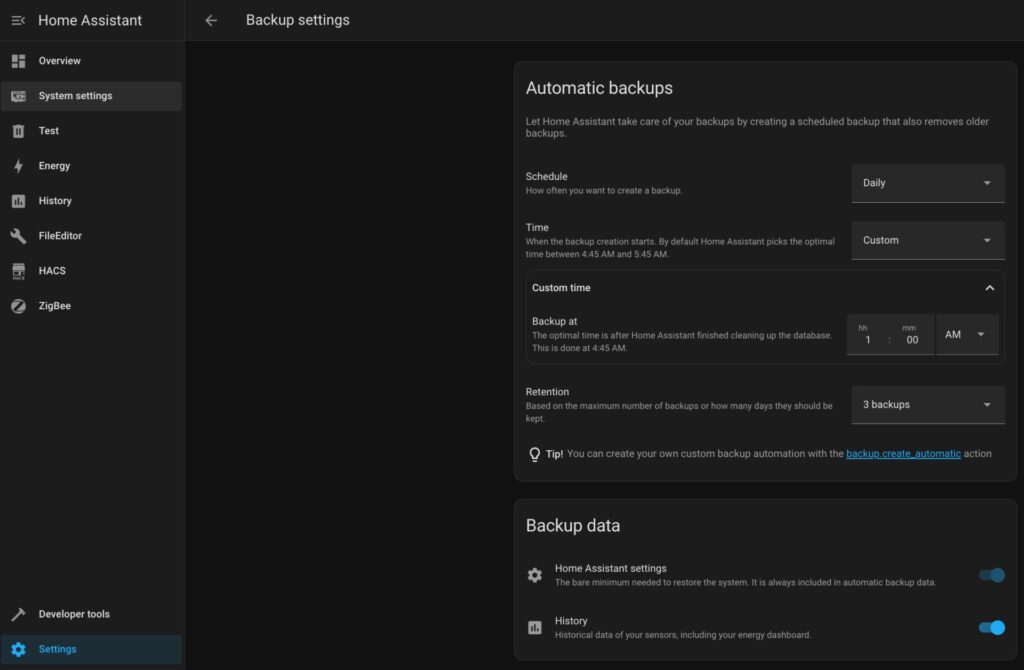1024x670 pixels.
Task: Open System settings in the sidebar
Action: (75, 96)
